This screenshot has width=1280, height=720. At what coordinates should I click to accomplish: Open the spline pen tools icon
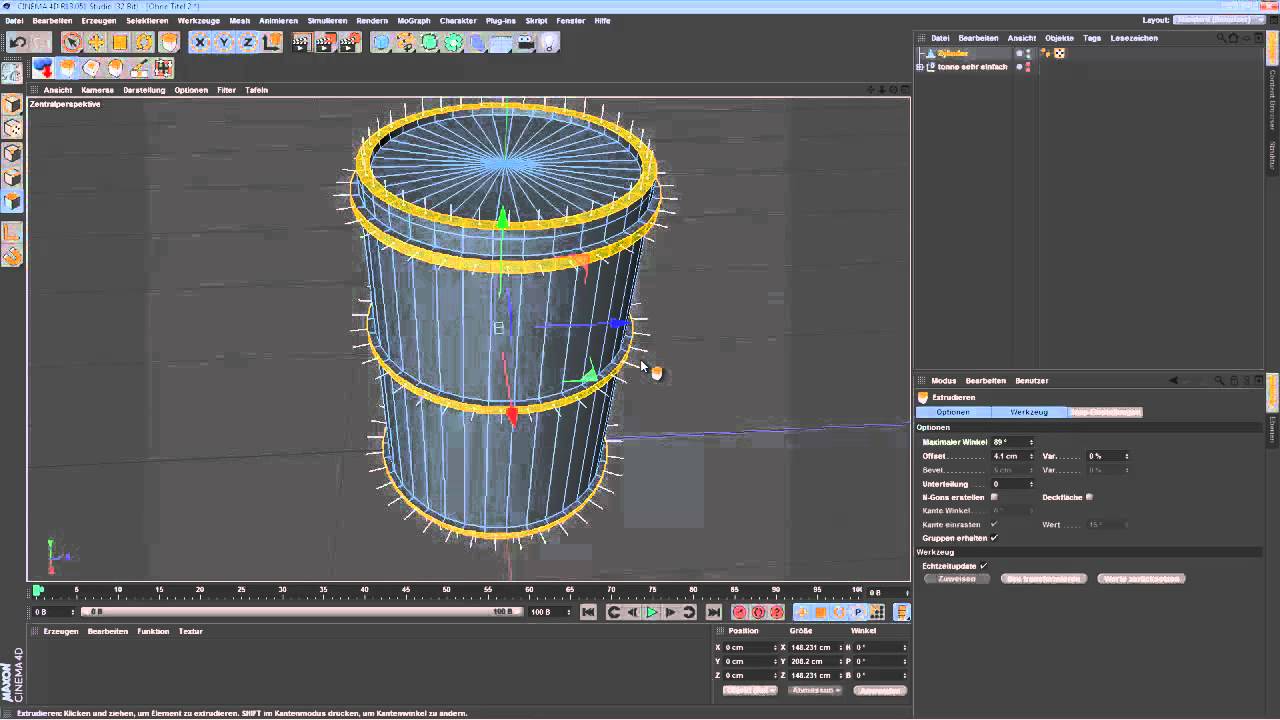(x=405, y=42)
